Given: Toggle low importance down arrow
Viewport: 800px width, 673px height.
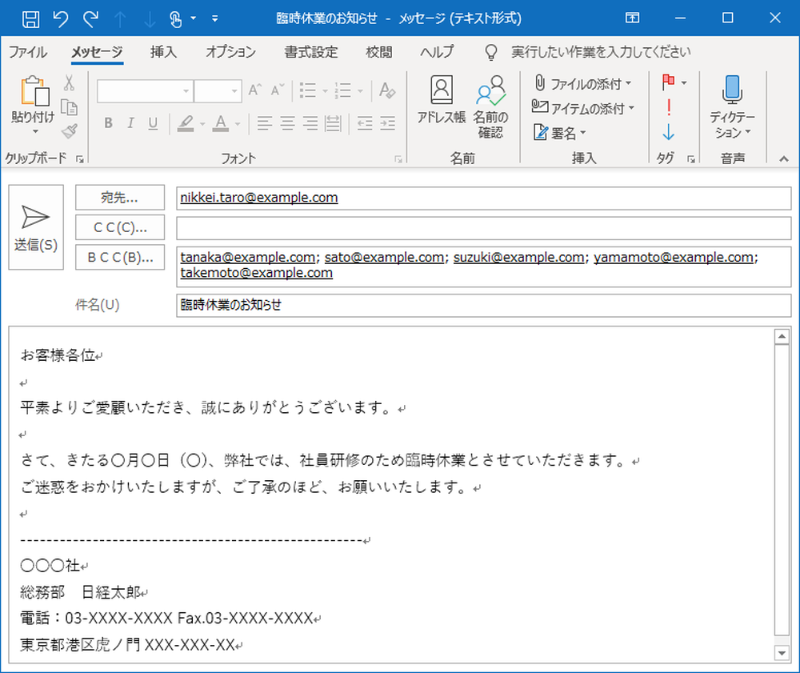Looking at the screenshot, I should point(668,132).
